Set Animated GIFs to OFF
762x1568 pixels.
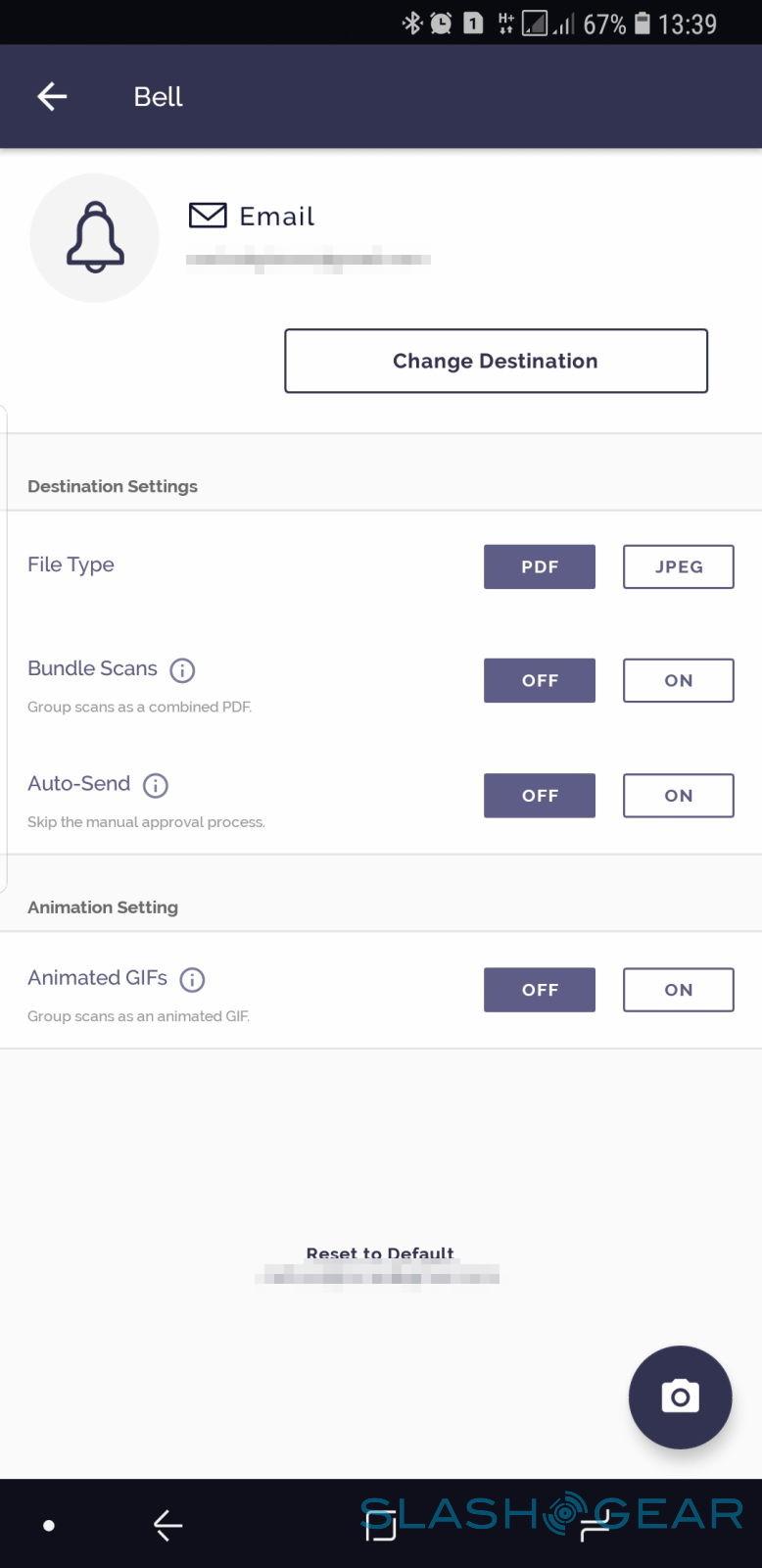pos(540,990)
